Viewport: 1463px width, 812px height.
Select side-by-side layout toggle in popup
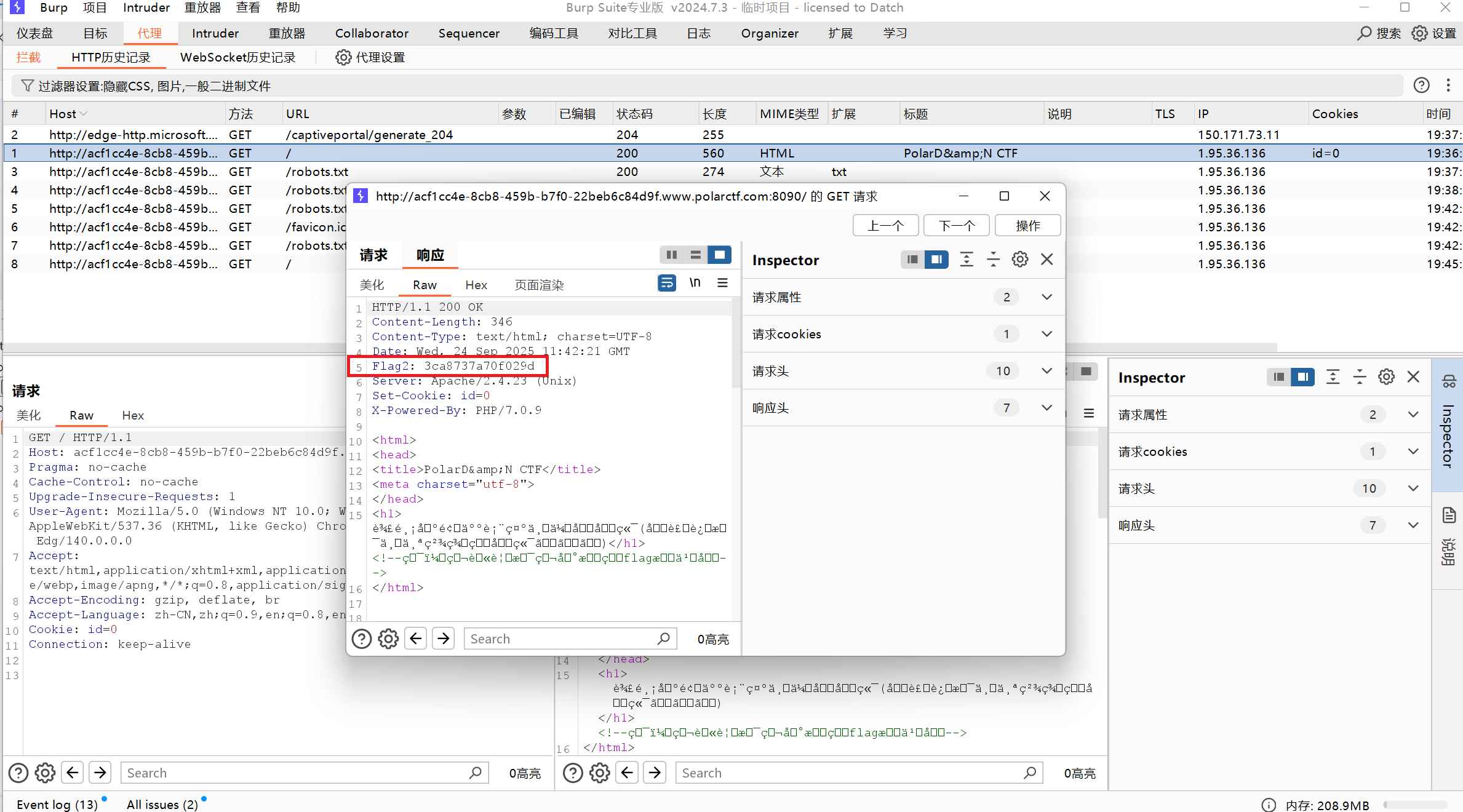(671, 255)
